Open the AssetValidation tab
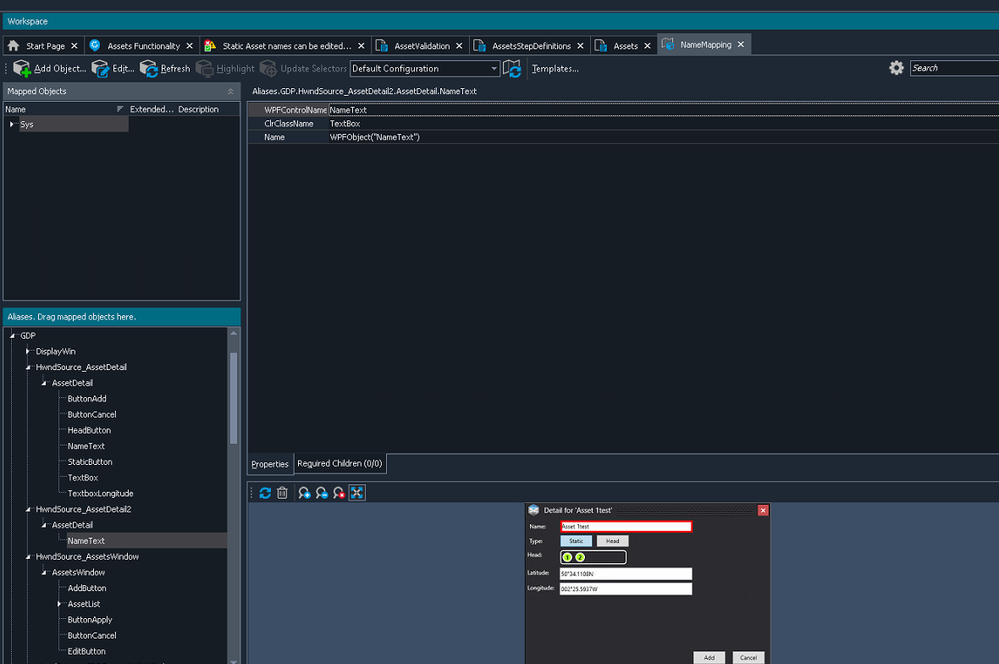 [421, 46]
